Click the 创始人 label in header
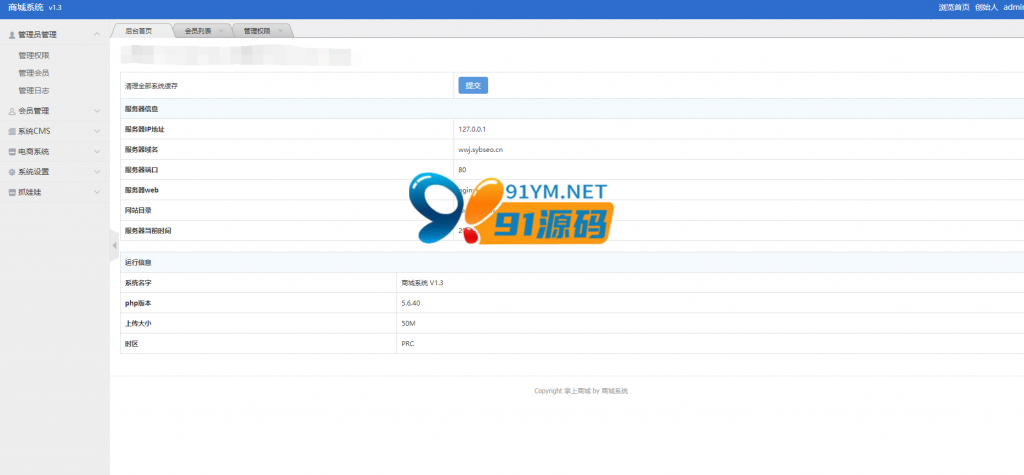This screenshot has width=1024, height=475. tap(986, 7)
